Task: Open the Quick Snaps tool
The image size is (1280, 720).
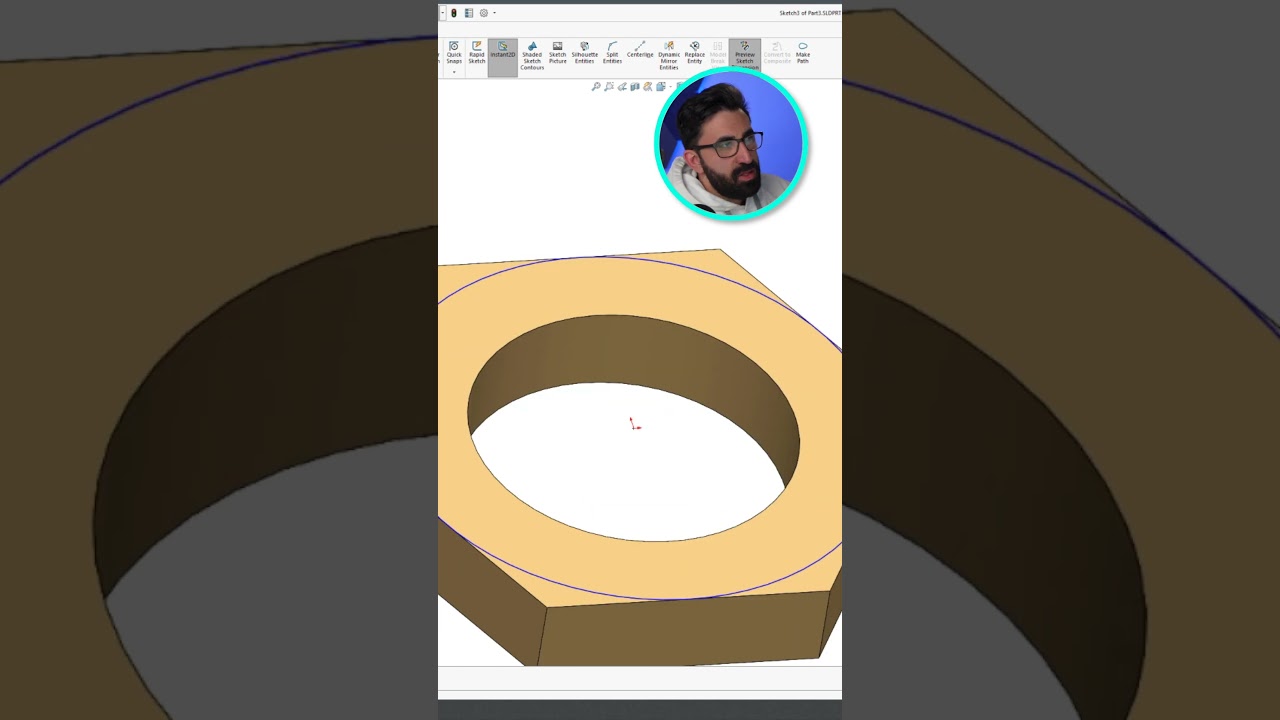Action: [x=454, y=53]
